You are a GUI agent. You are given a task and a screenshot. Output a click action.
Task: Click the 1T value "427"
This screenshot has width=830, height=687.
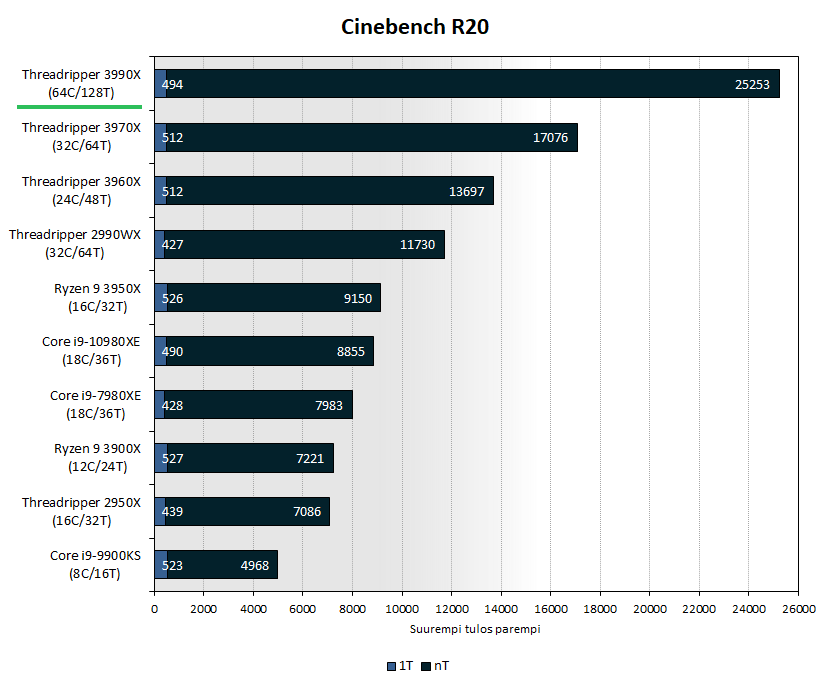coord(172,245)
